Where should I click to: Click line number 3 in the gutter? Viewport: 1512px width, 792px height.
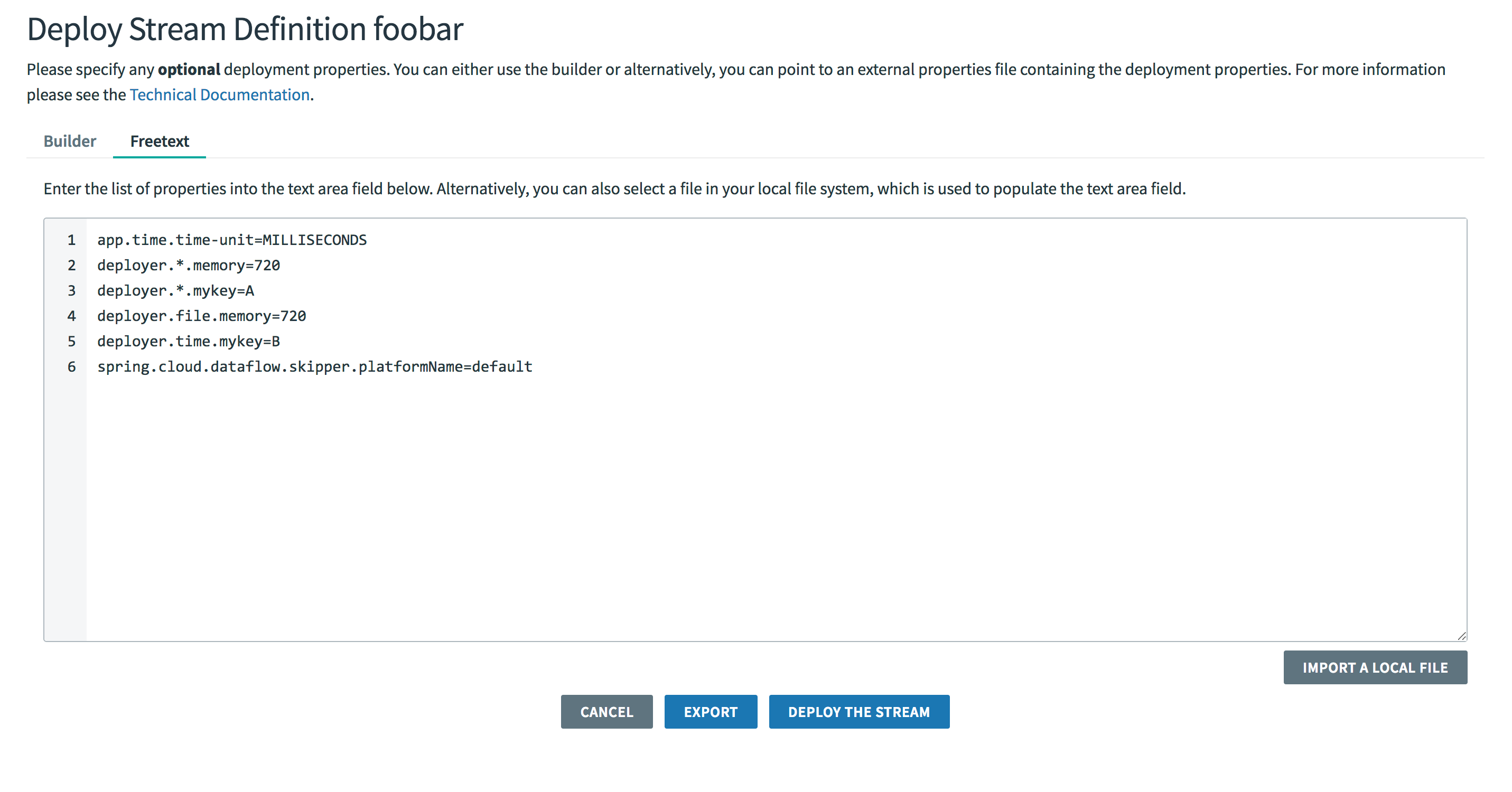(72, 290)
